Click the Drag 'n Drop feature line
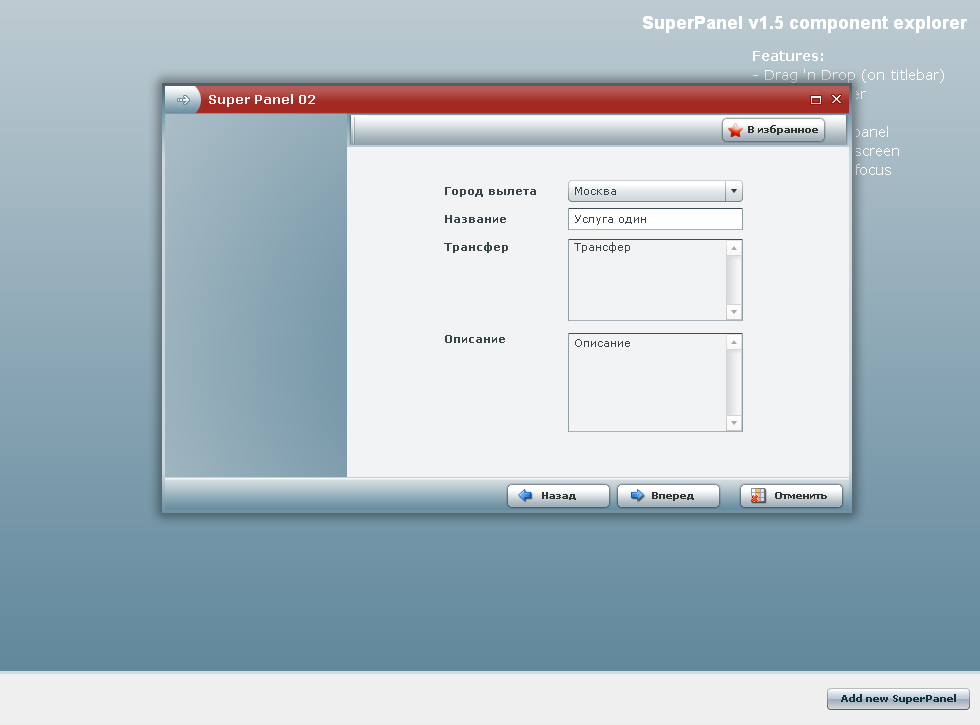This screenshot has width=980, height=725. coord(848,75)
